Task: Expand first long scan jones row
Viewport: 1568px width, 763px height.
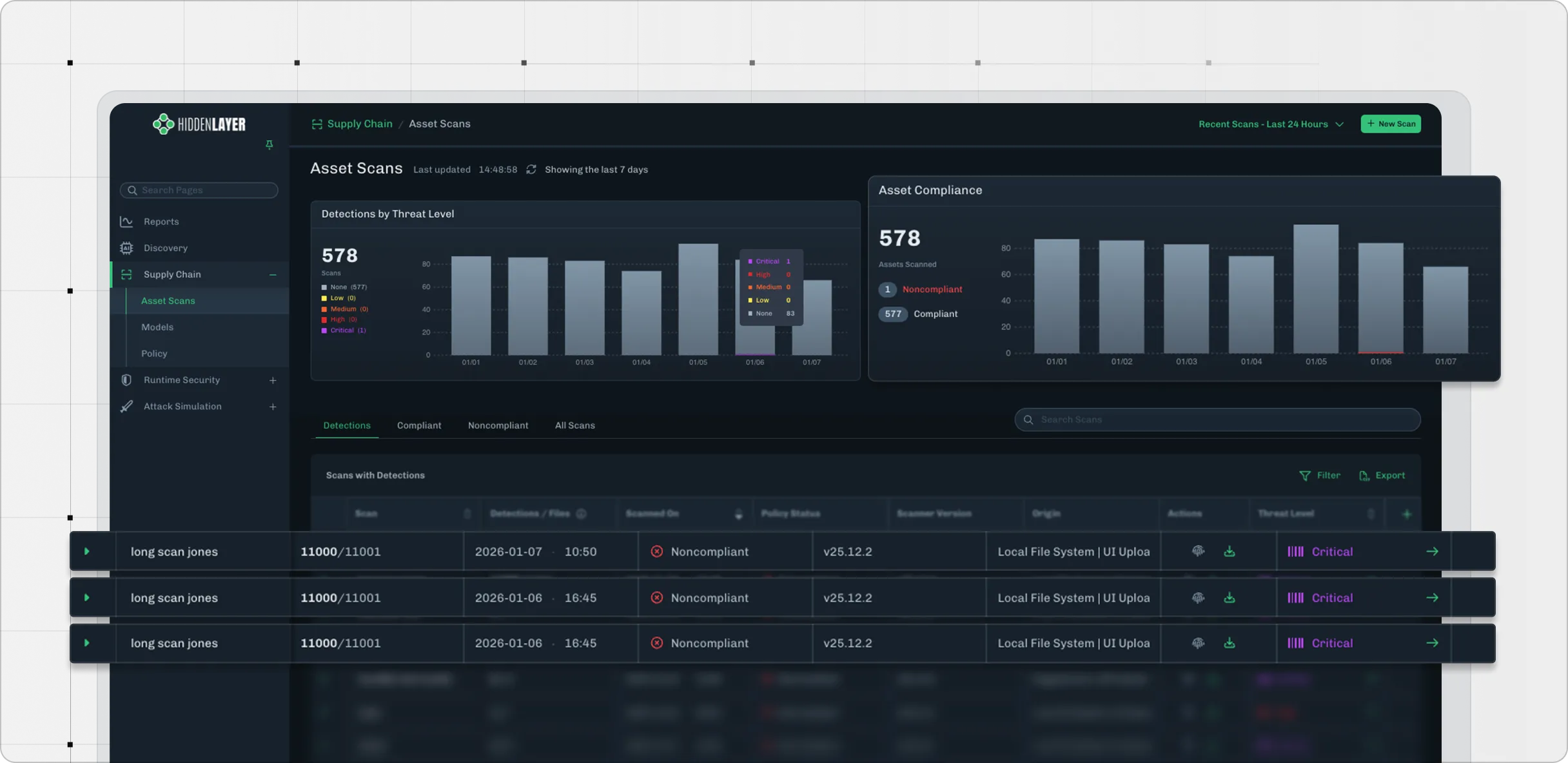Action: tap(86, 552)
